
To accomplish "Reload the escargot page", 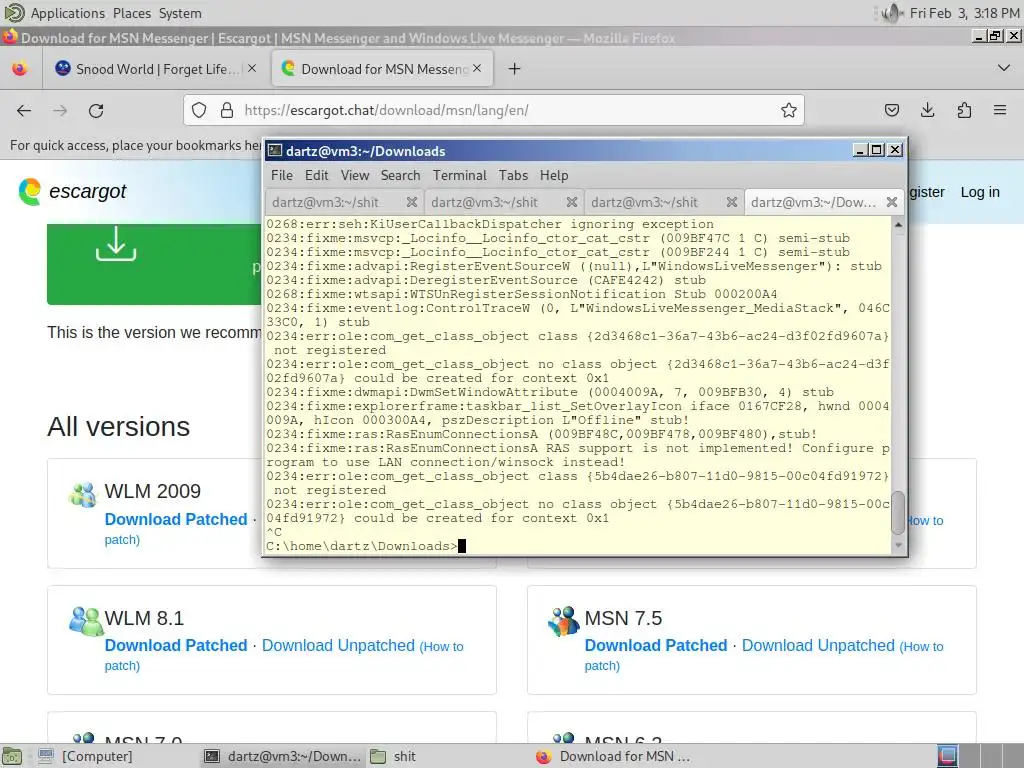I will tap(96, 110).
